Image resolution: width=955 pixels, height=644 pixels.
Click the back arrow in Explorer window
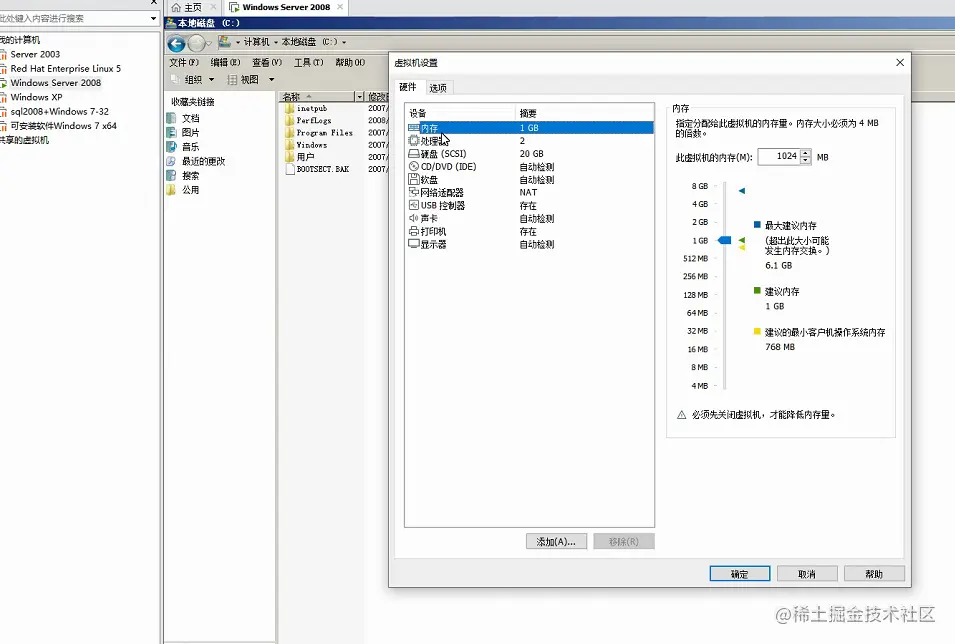pyautogui.click(x=177, y=43)
